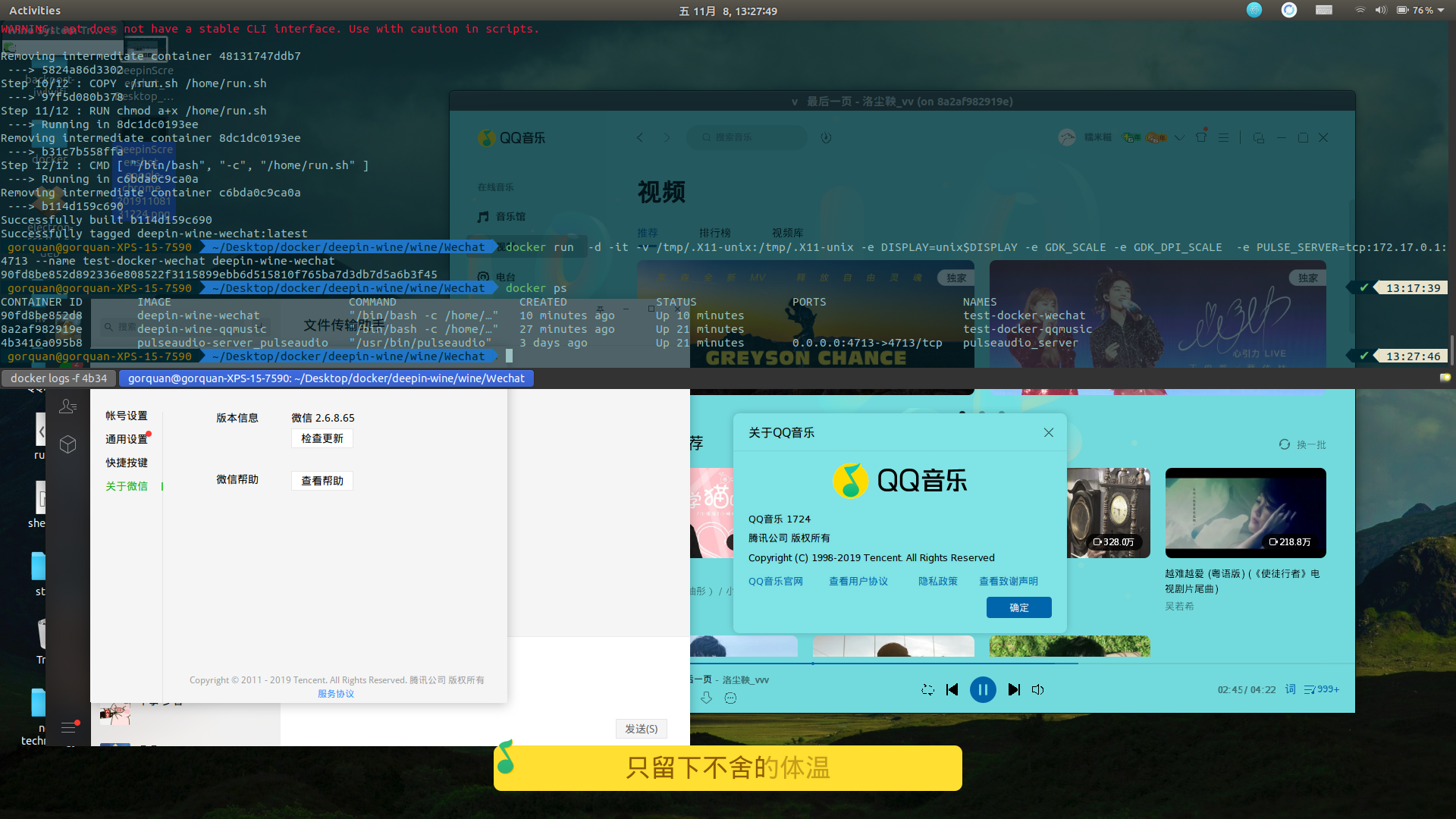
Task: Pause the playing song in QQ Music
Action: 982,689
